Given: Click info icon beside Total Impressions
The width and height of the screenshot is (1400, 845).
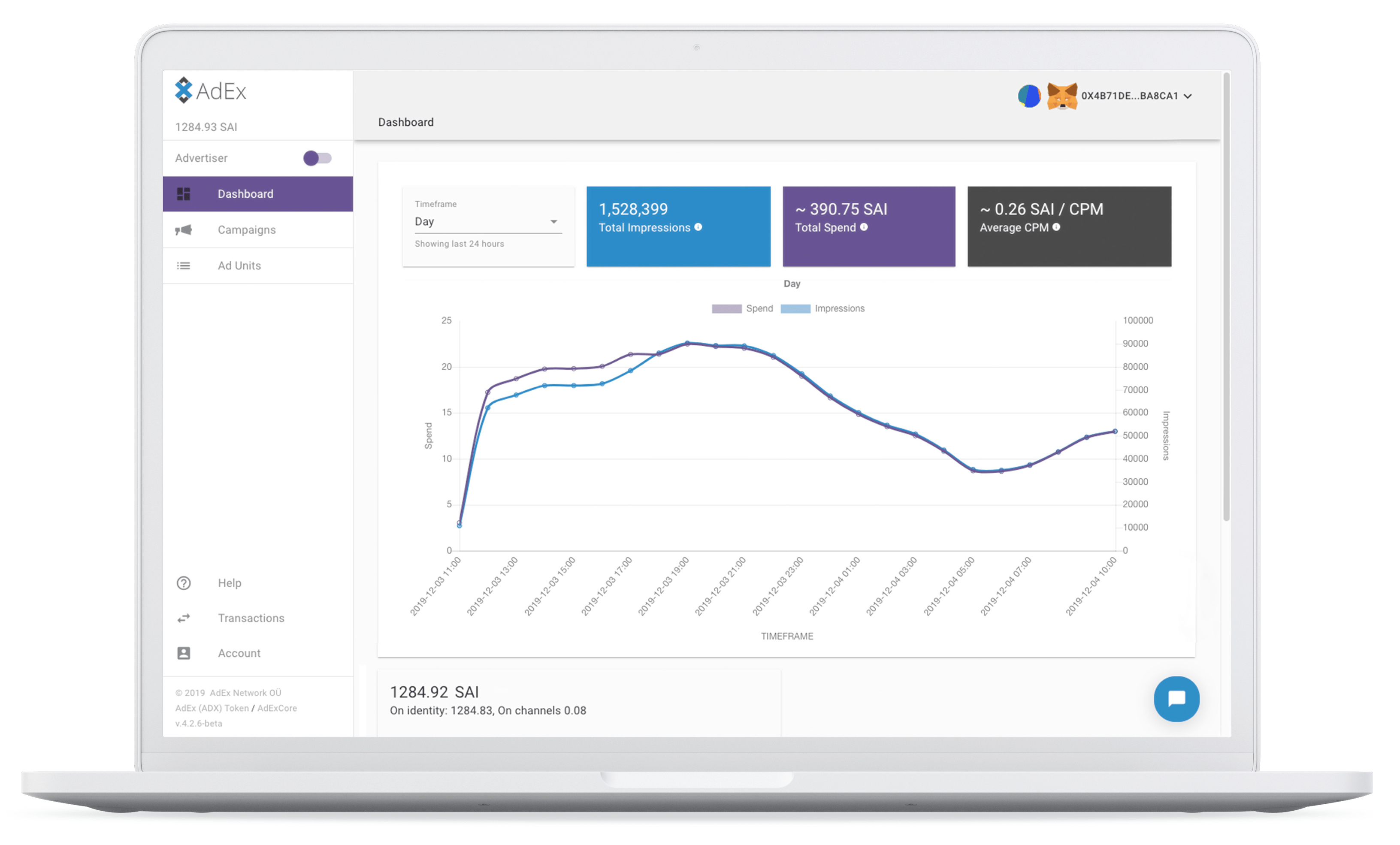Looking at the screenshot, I should coord(698,227).
